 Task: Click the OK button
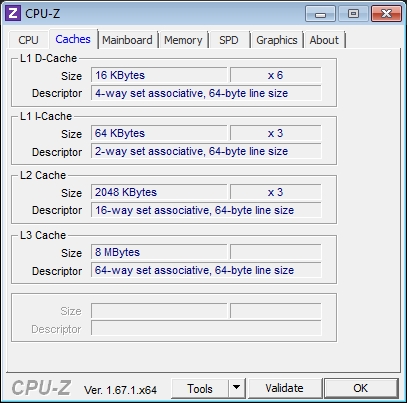click(x=361, y=388)
